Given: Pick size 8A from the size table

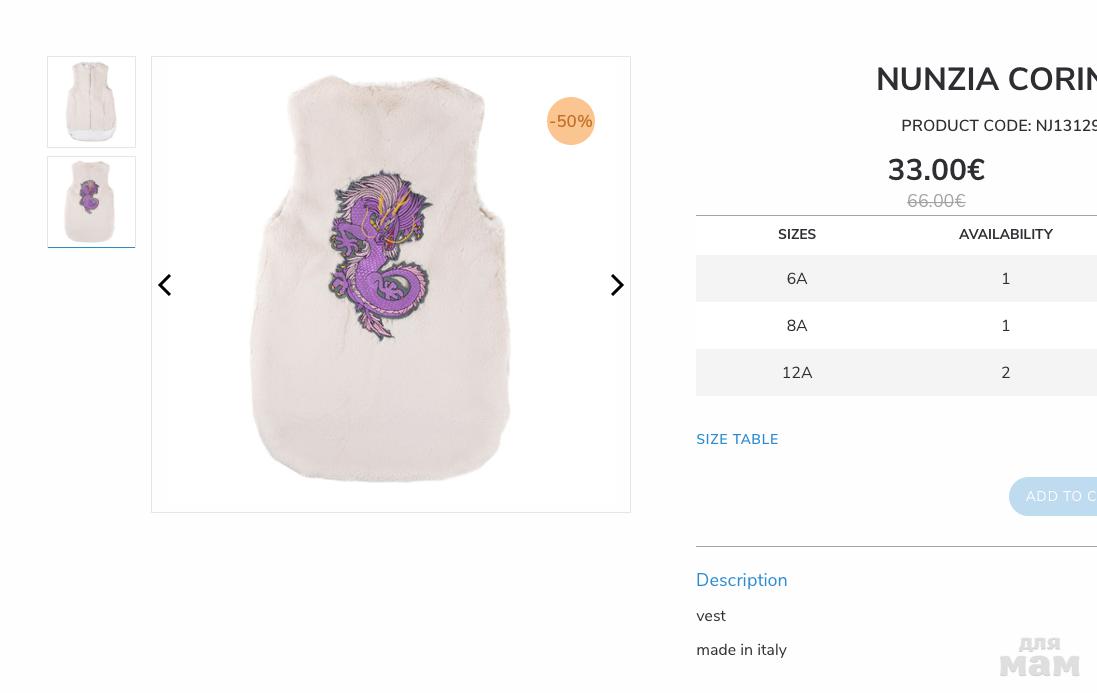Looking at the screenshot, I should (x=797, y=326).
